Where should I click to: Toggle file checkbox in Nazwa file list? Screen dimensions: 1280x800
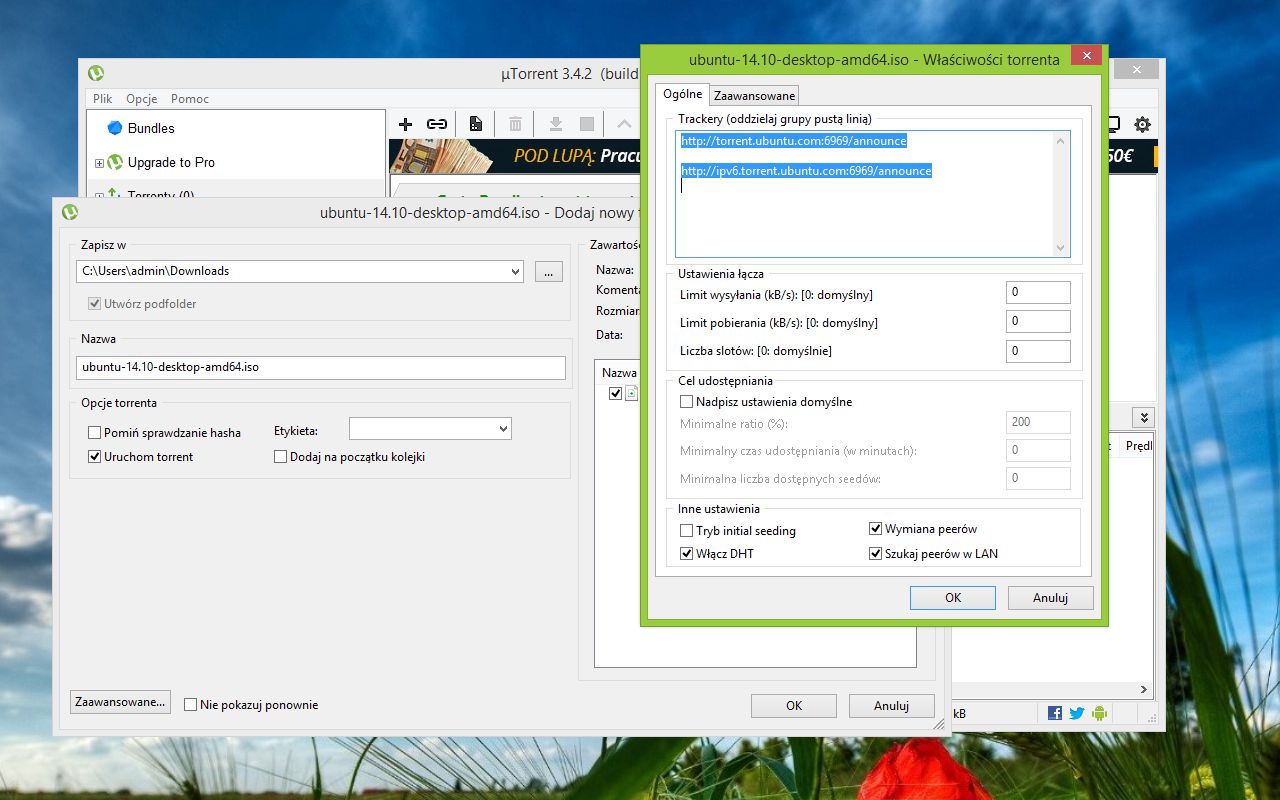coord(615,394)
